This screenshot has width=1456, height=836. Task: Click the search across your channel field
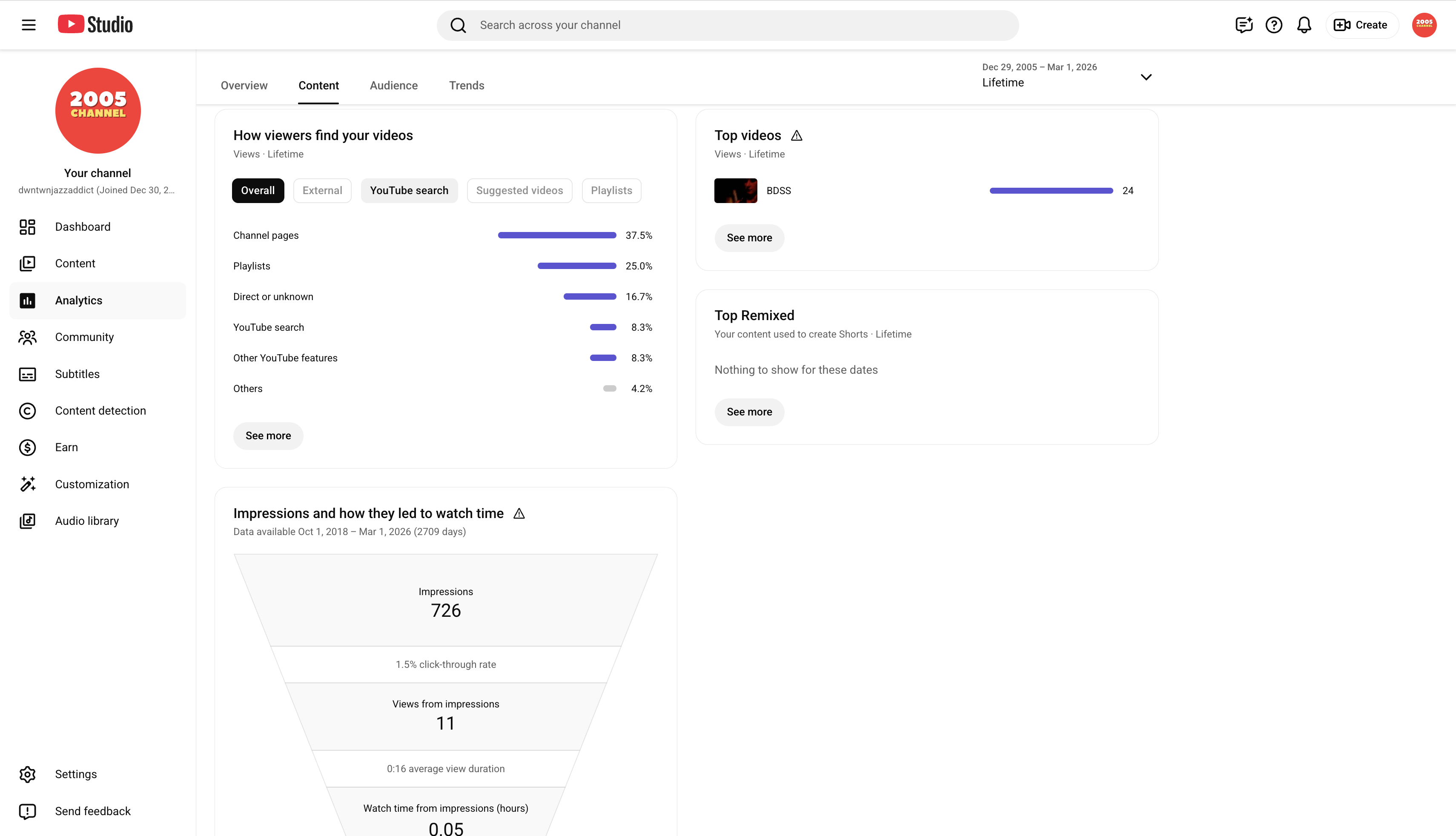[728, 25]
